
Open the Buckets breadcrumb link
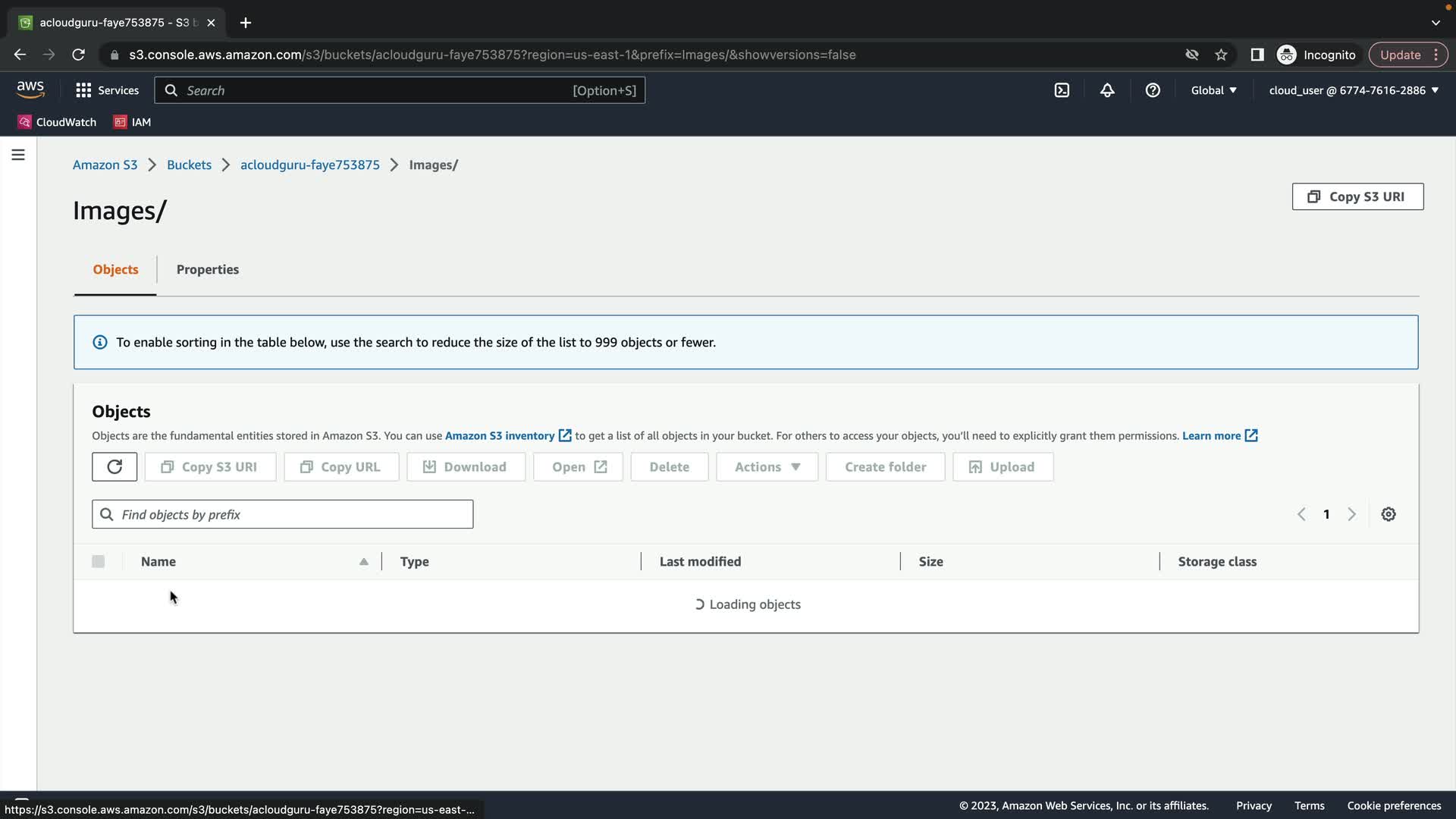(189, 165)
